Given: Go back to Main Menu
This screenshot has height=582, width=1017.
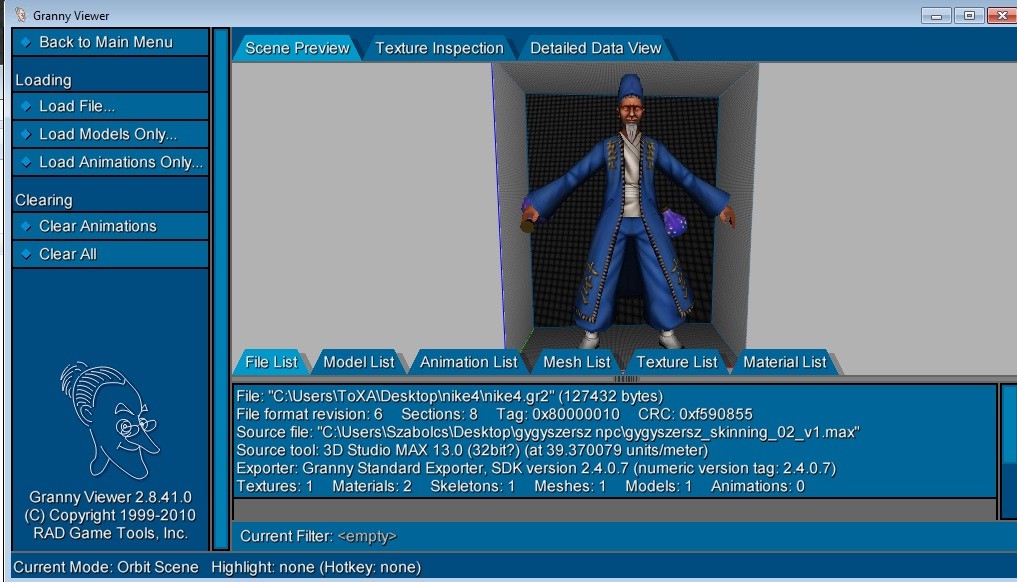Looking at the screenshot, I should pos(110,42).
